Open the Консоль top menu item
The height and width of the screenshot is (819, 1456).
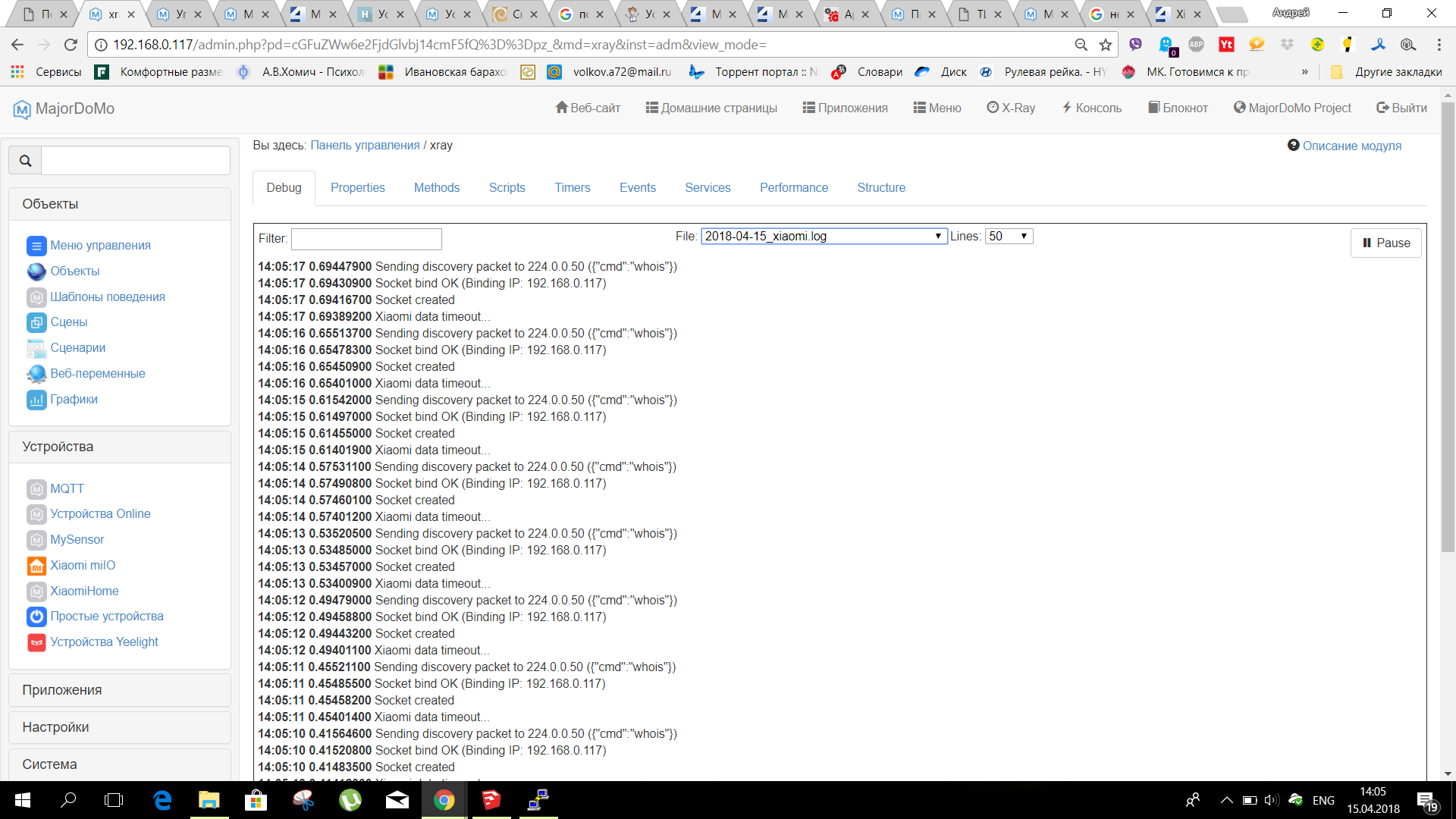pos(1091,108)
